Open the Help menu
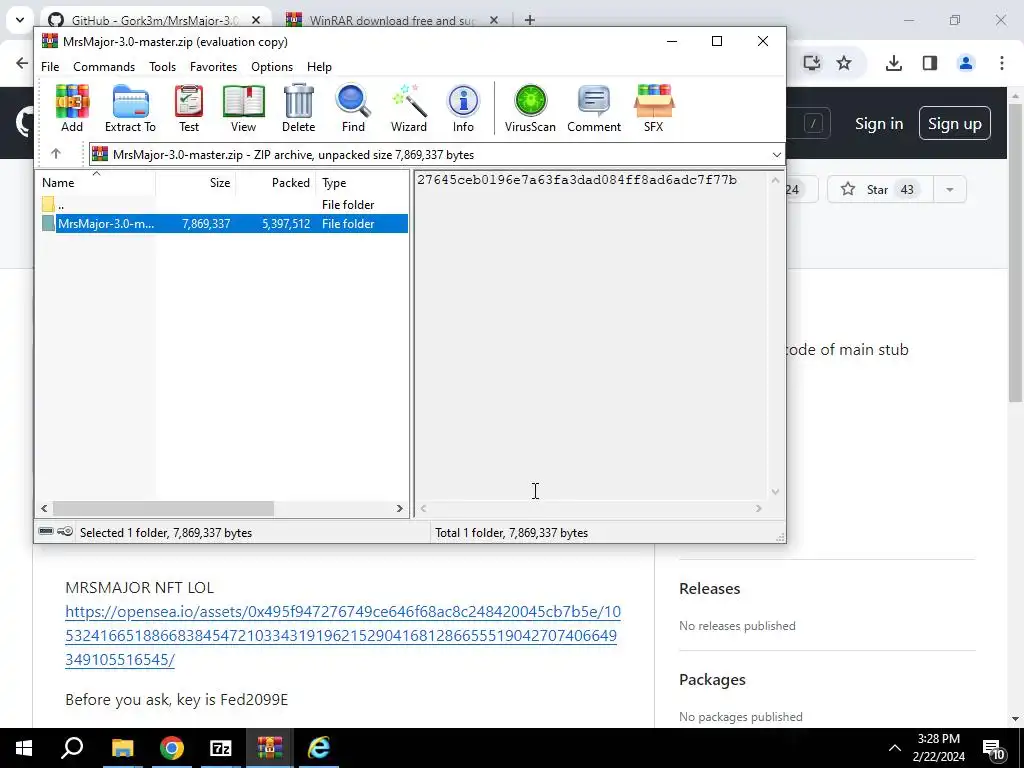This screenshot has width=1024, height=768. click(x=319, y=67)
